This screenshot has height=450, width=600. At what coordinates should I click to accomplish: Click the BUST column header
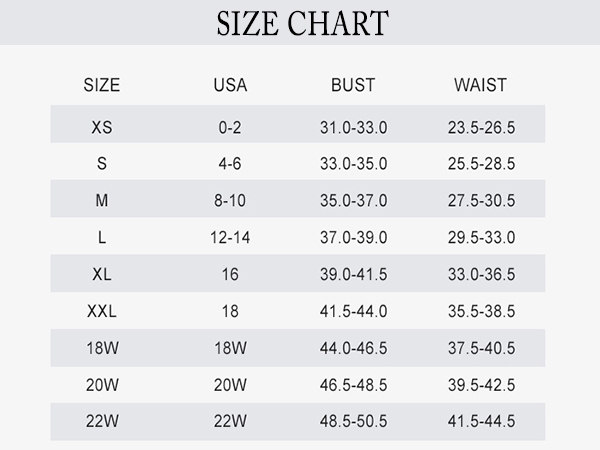[353, 85]
